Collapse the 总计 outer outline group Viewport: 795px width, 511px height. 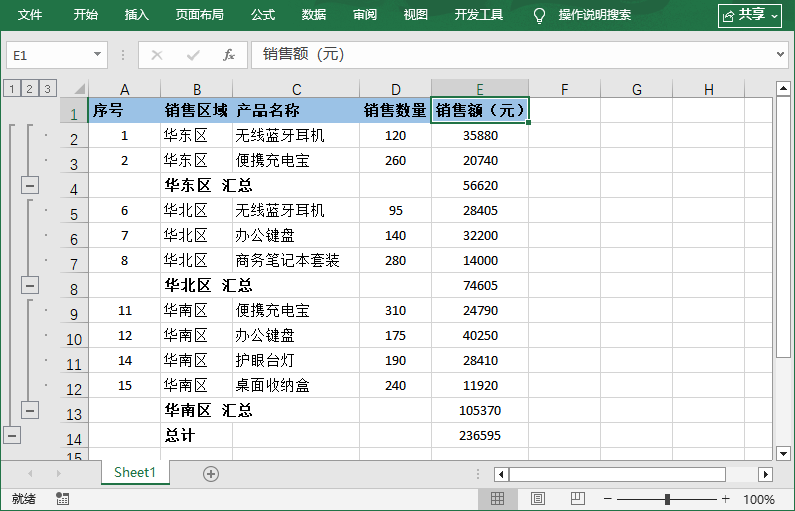pyautogui.click(x=12, y=435)
